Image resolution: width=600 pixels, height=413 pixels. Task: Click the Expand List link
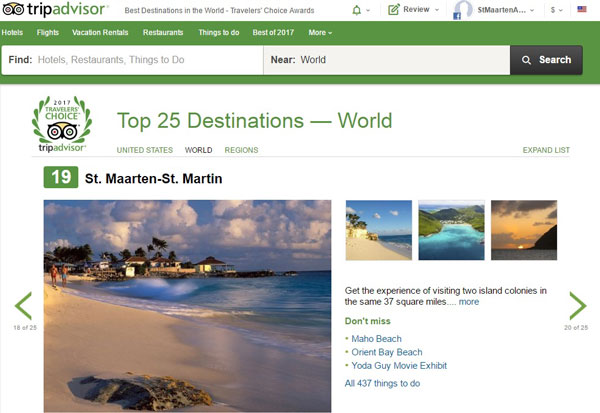546,150
